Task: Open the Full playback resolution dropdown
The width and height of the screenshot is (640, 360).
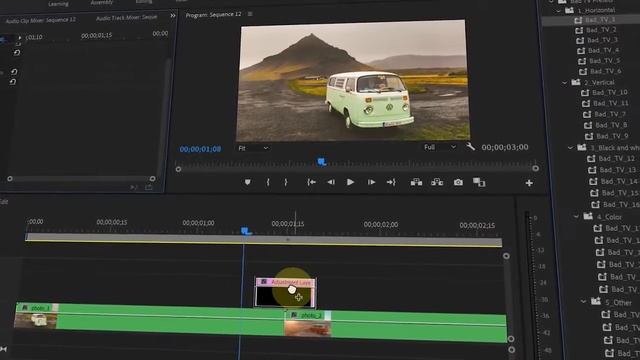Action: point(440,147)
